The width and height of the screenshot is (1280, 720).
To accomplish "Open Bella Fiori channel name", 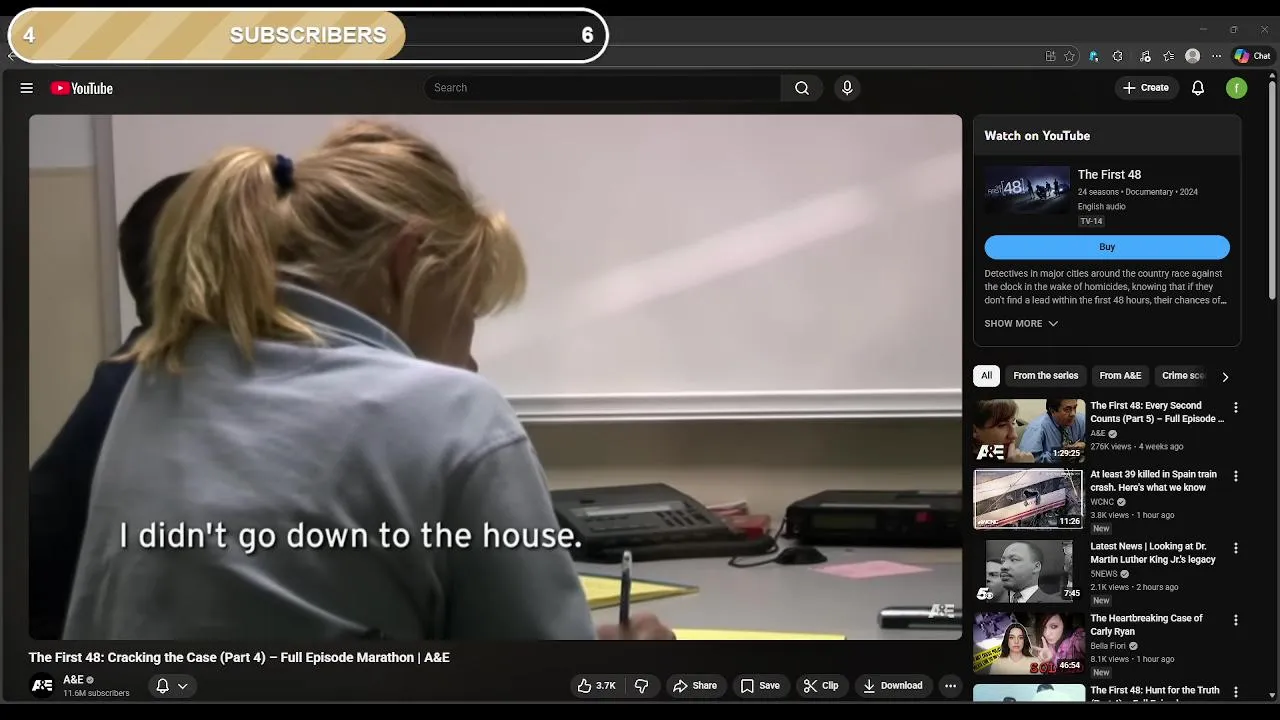I will coord(1108,646).
